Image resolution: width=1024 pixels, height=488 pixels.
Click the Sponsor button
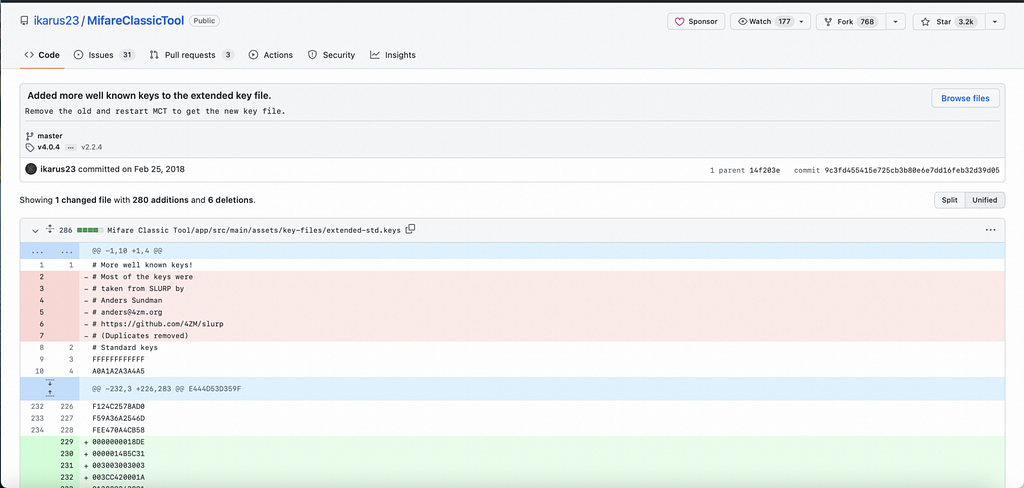[696, 22]
